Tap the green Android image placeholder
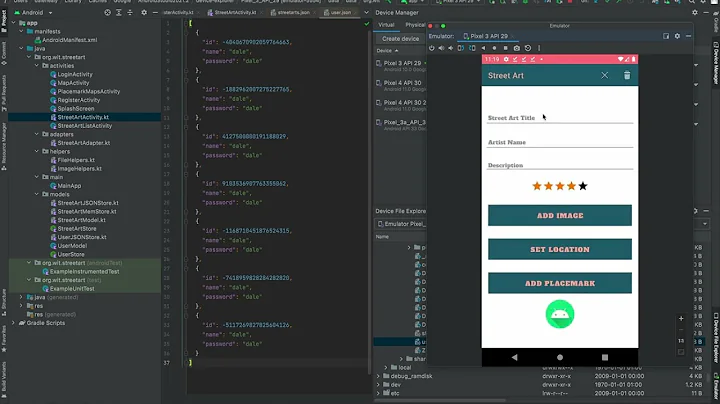720x404 pixels. [x=560, y=314]
